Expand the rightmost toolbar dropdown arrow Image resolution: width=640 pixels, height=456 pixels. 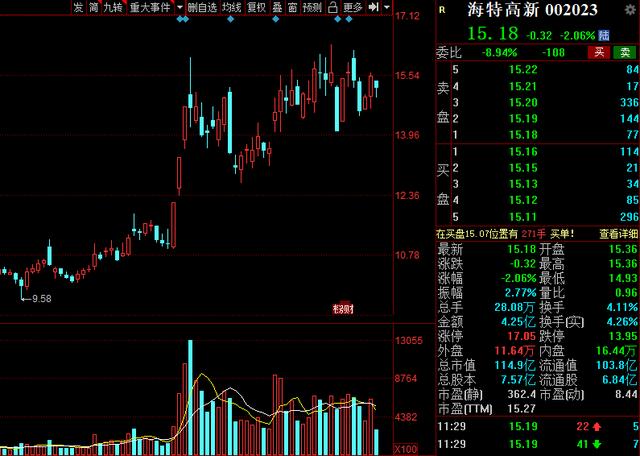coord(387,7)
